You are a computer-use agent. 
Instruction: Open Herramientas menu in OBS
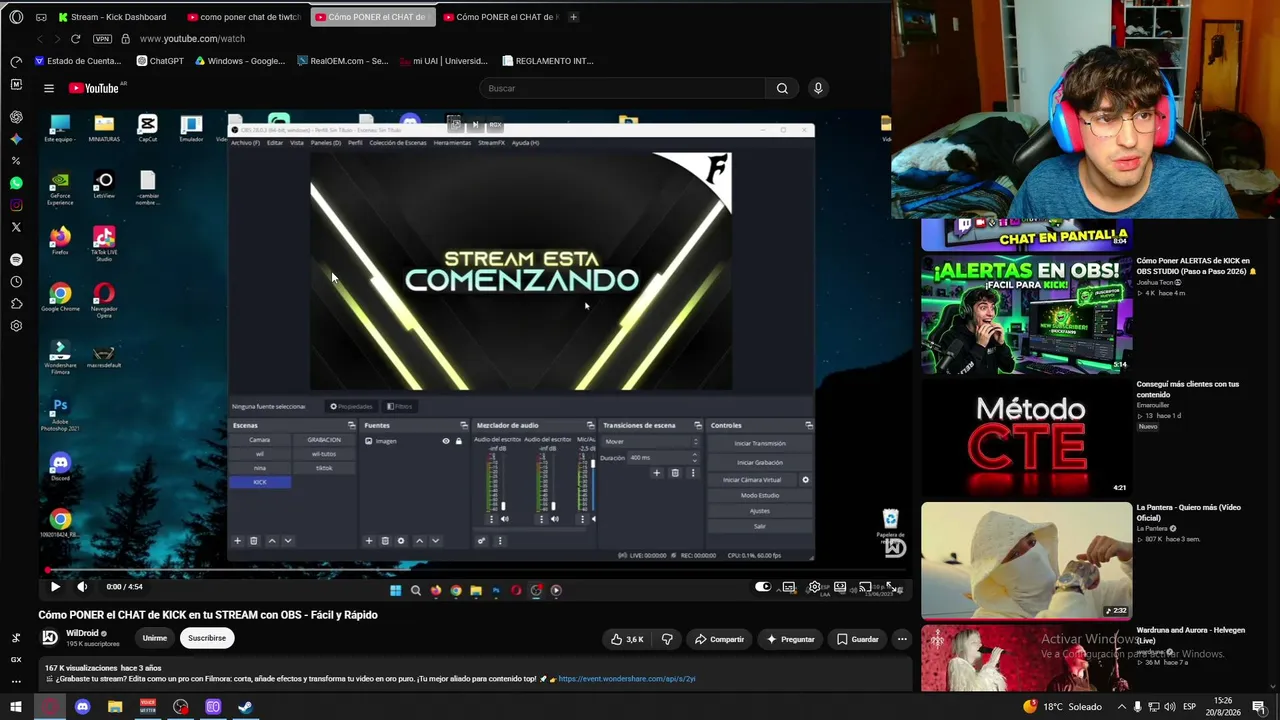(x=452, y=143)
